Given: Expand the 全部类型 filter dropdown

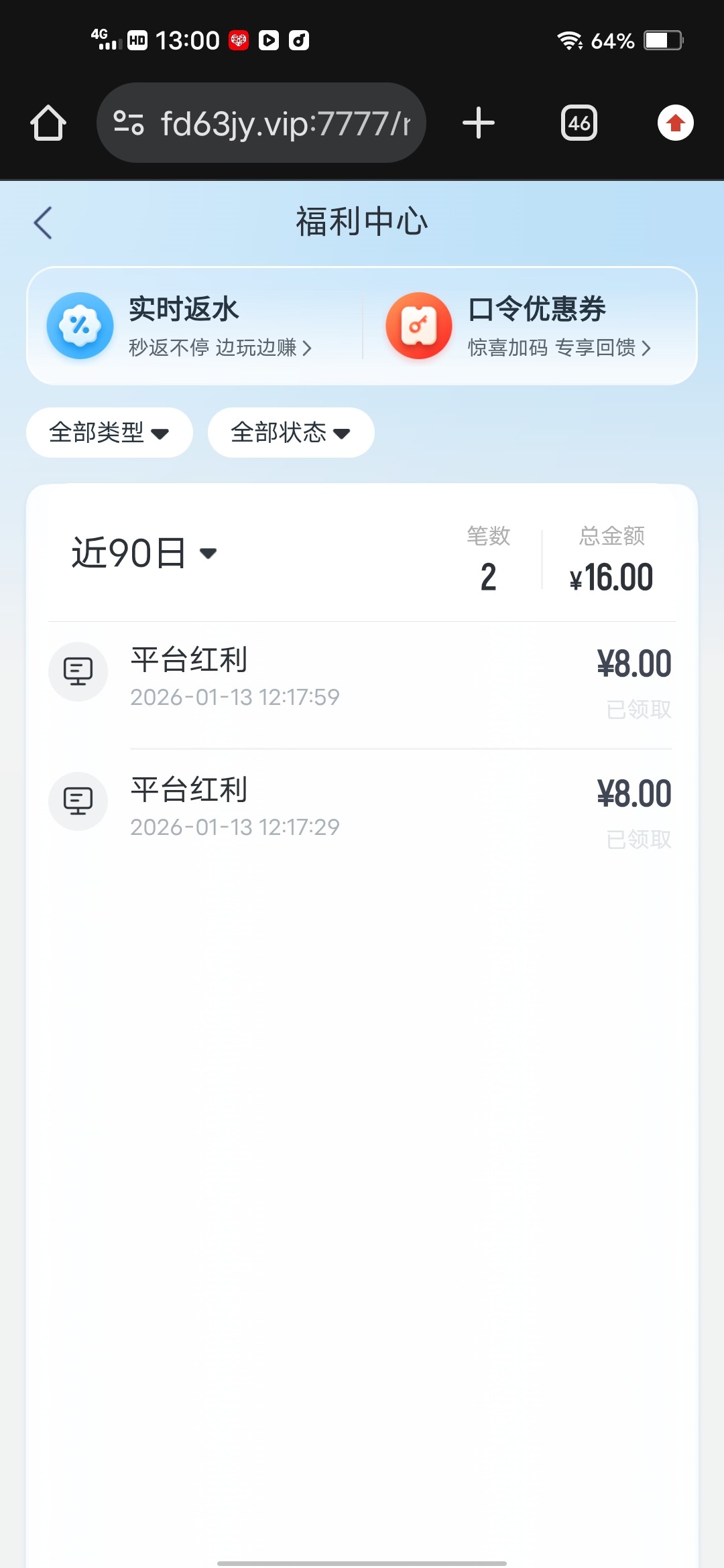Looking at the screenshot, I should (109, 433).
